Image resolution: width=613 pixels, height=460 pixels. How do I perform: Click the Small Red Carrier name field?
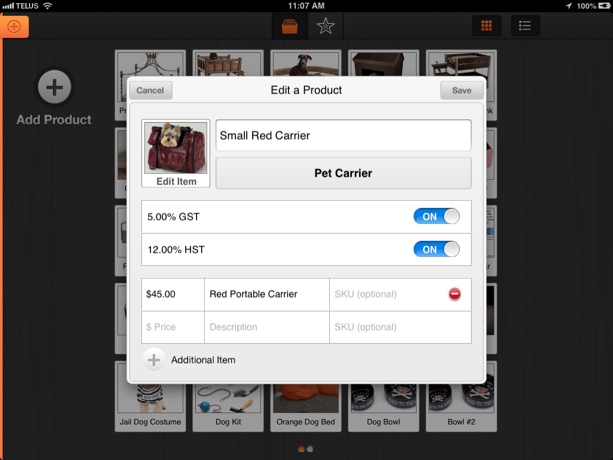343,135
